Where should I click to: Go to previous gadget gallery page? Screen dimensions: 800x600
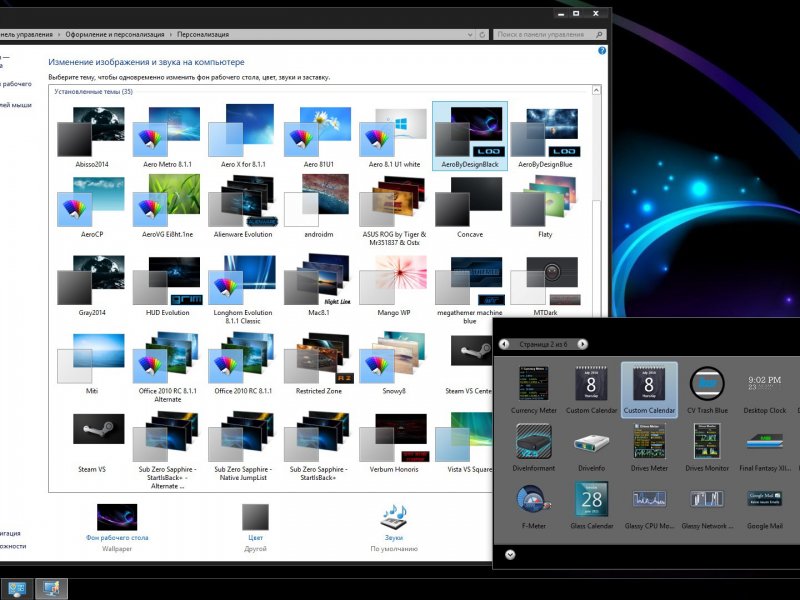click(504, 344)
